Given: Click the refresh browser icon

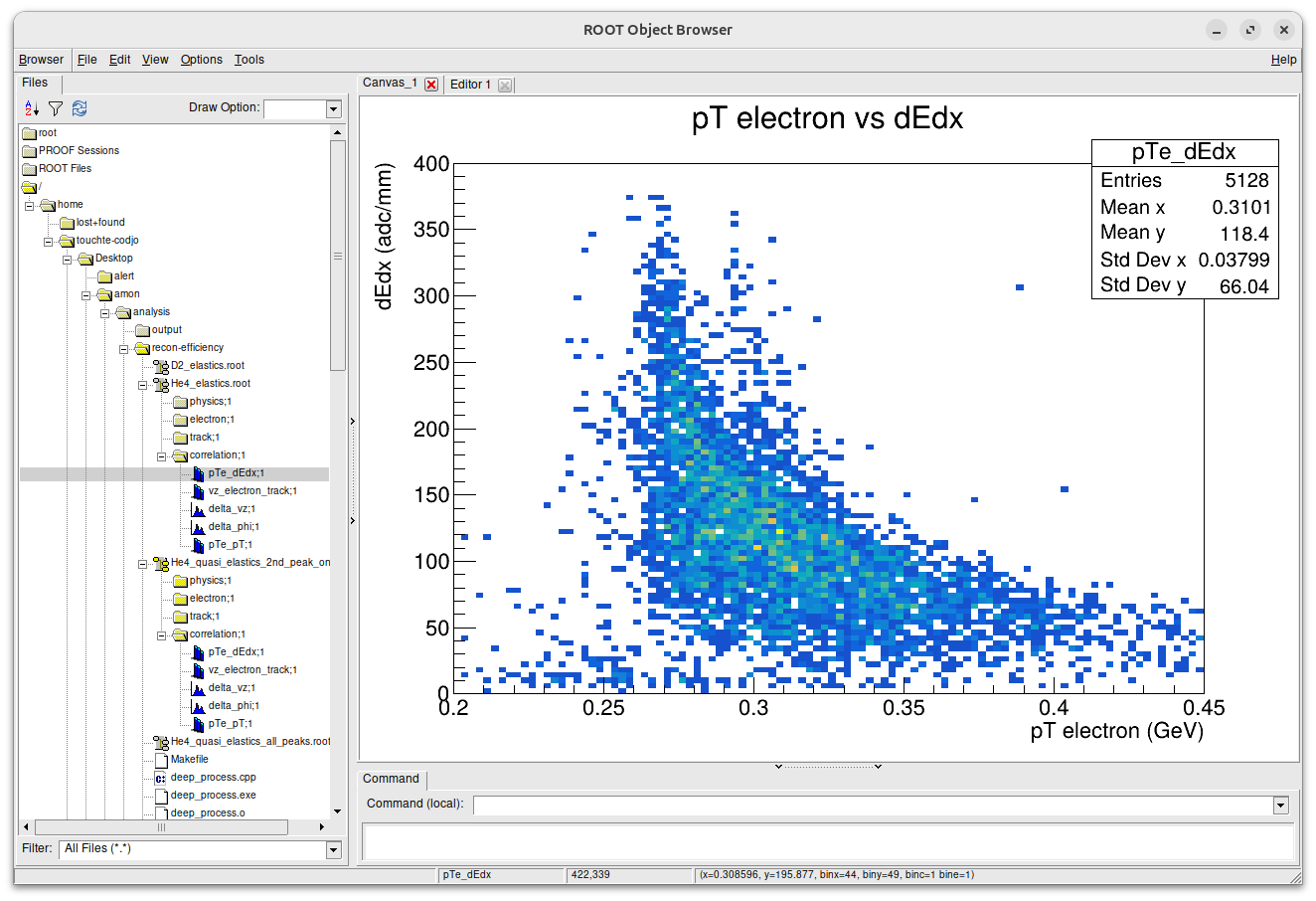Looking at the screenshot, I should 80,108.
